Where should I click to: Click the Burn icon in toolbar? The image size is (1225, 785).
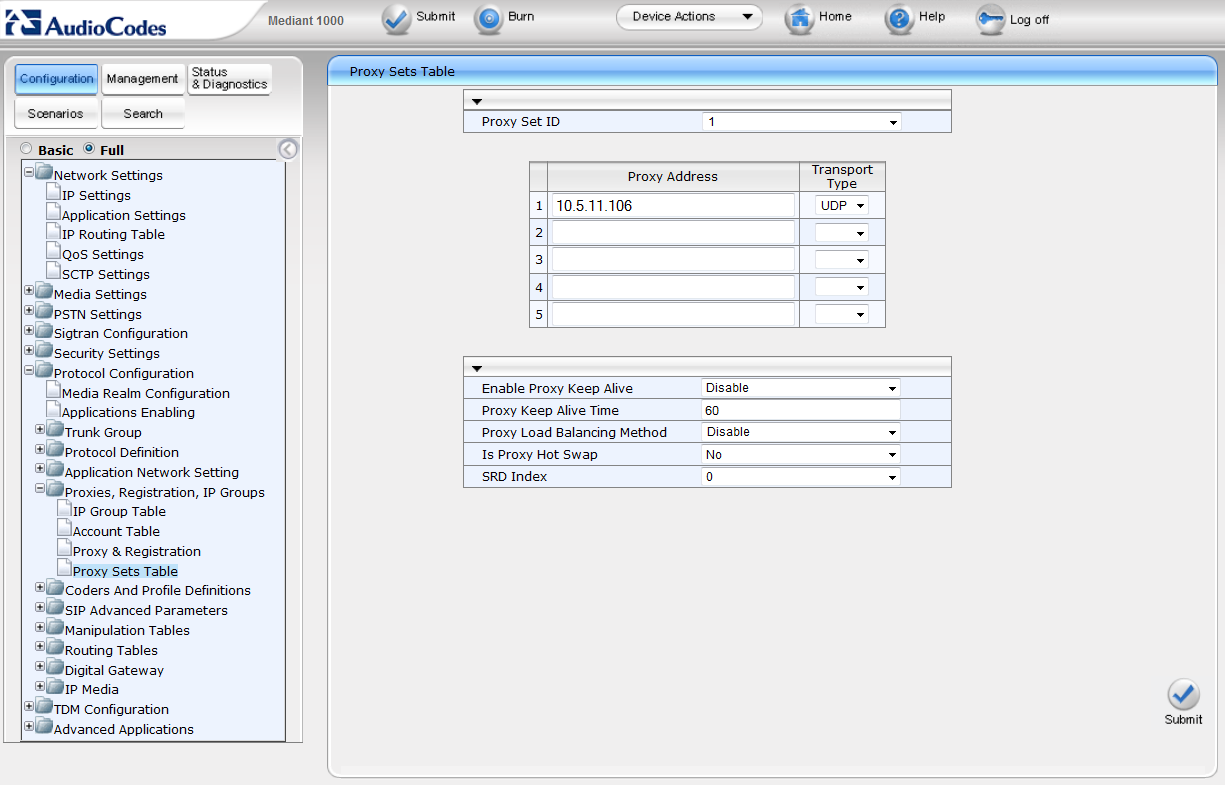[x=488, y=18]
